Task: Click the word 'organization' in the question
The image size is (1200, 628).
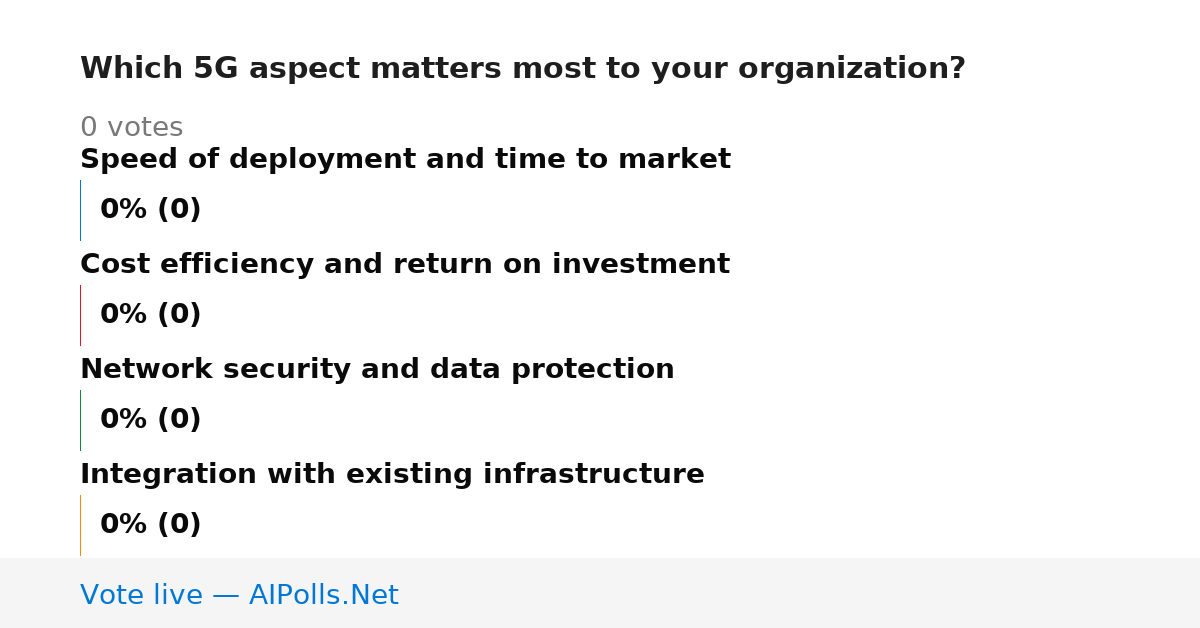Action: tap(799, 70)
